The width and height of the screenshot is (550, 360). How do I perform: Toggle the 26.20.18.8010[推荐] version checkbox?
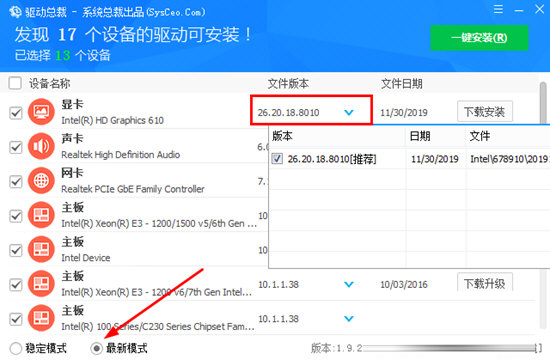click(277, 159)
